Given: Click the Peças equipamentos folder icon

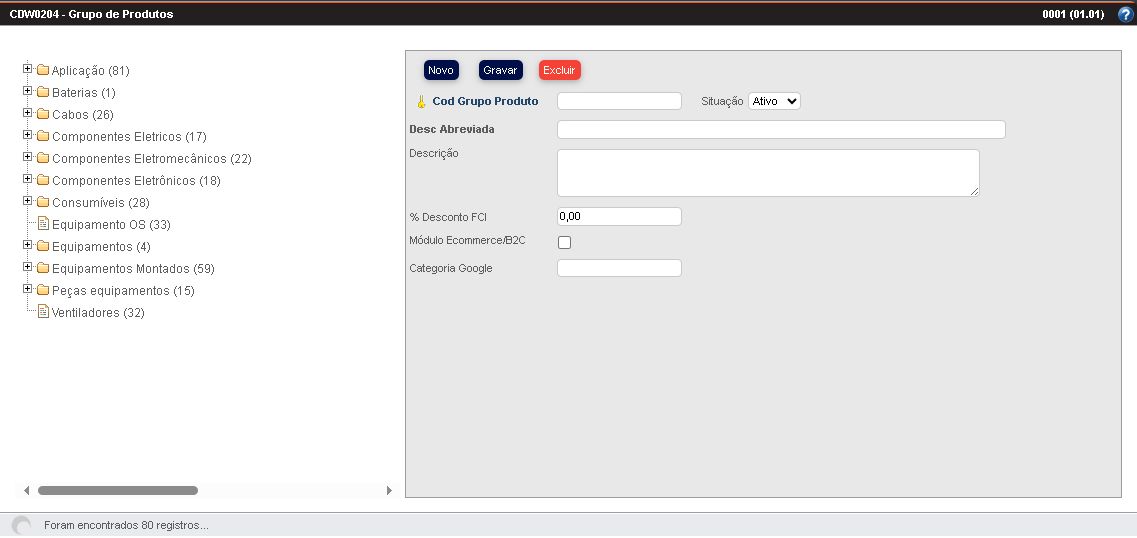Looking at the screenshot, I should point(43,290).
